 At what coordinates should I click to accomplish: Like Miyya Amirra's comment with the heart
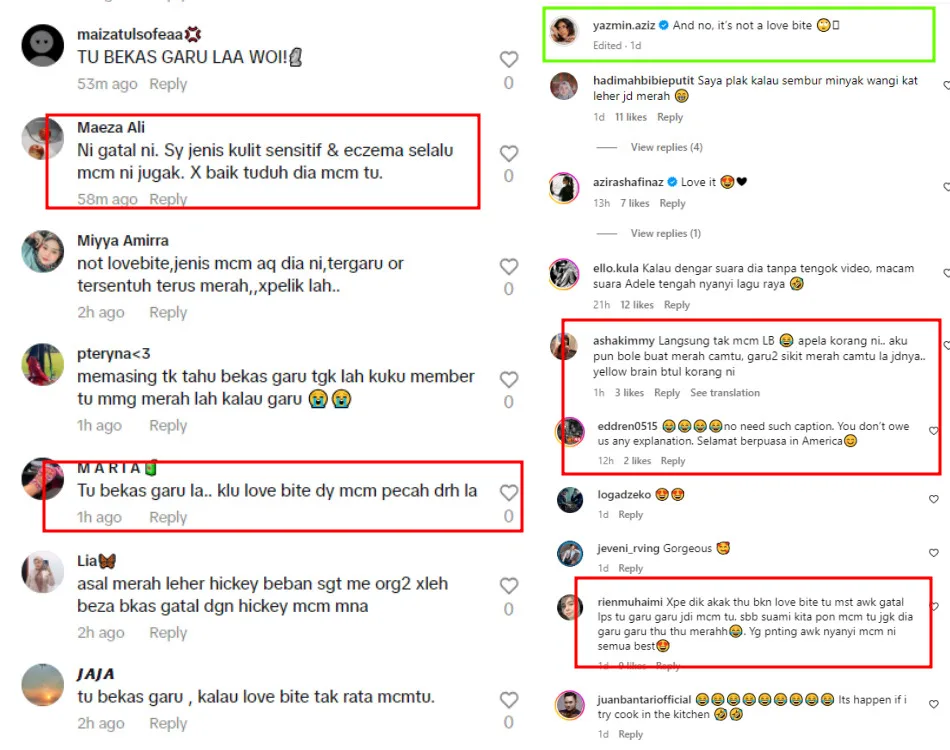coord(508,267)
